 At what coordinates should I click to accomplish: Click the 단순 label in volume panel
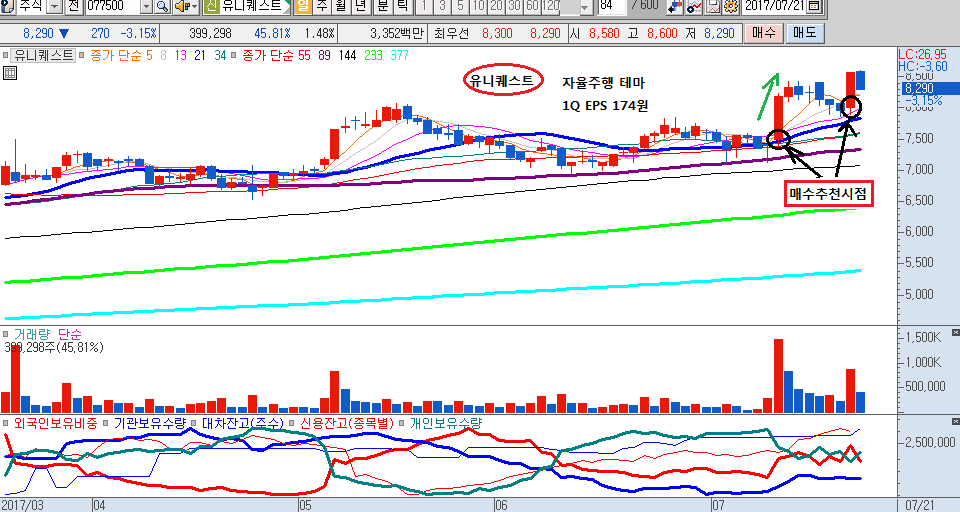point(70,334)
